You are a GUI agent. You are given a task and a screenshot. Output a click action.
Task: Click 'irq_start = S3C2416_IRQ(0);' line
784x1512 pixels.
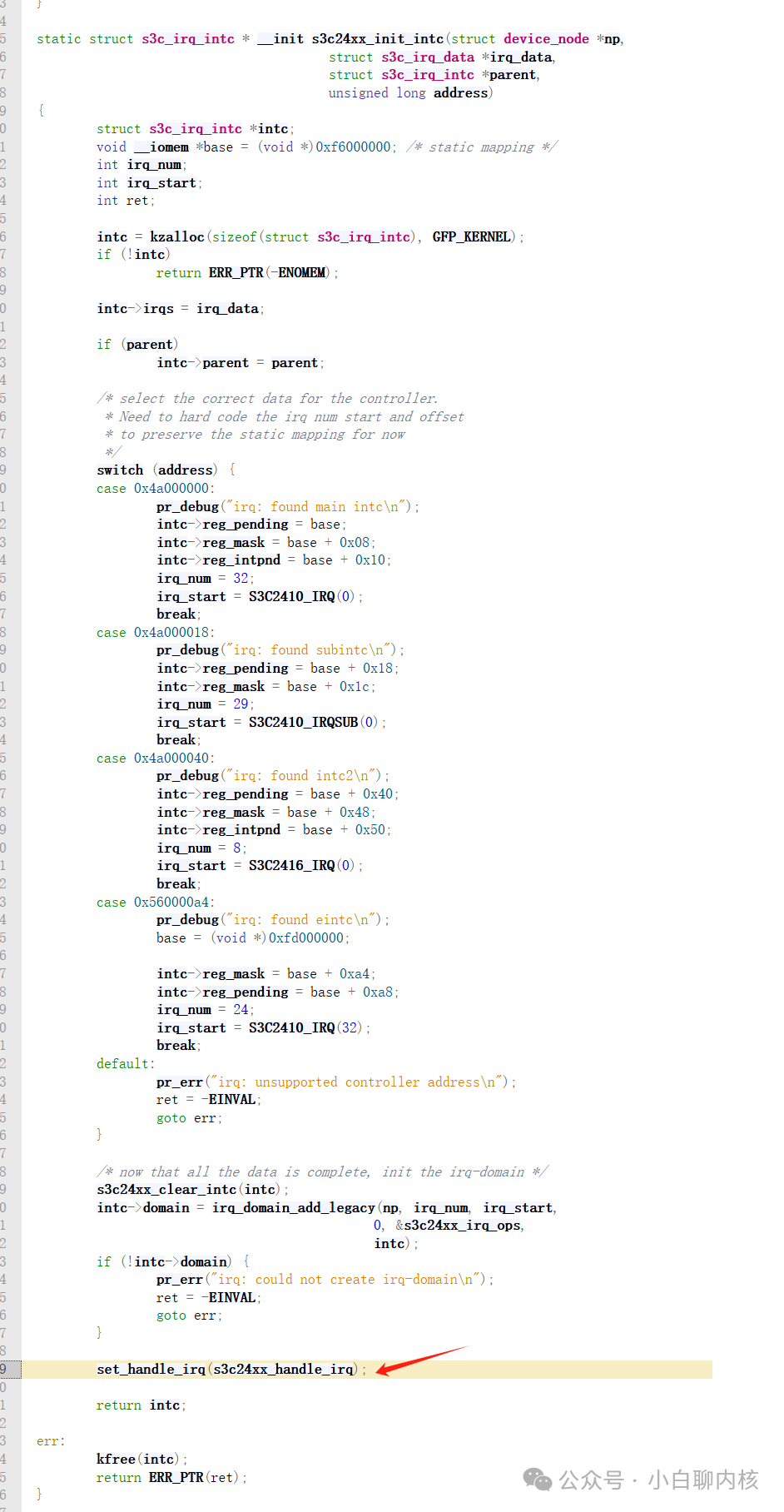point(260,866)
